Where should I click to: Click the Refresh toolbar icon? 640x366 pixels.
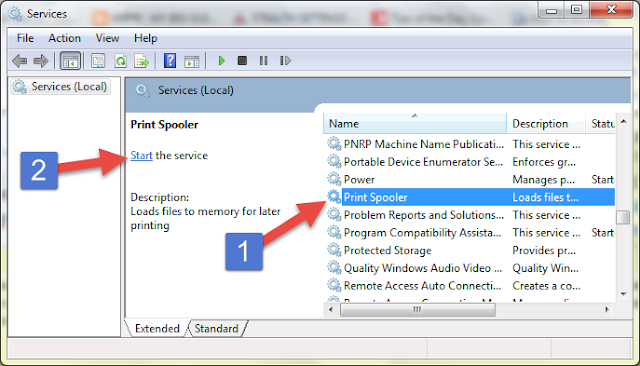tap(120, 61)
